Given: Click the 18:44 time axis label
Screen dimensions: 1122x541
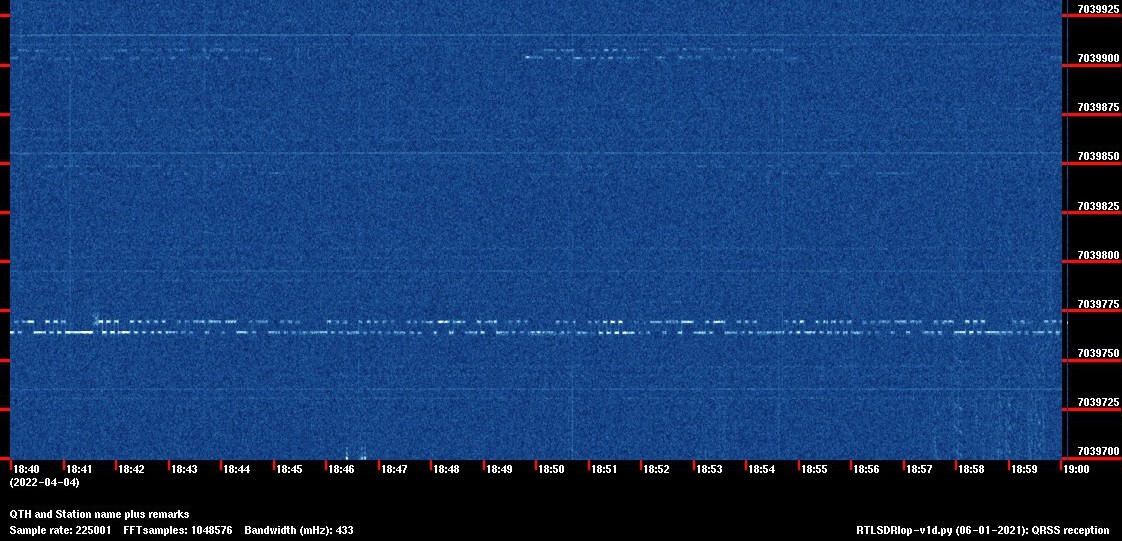Looking at the screenshot, I should (236, 469).
